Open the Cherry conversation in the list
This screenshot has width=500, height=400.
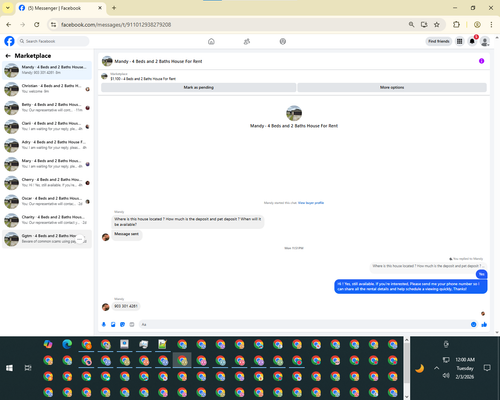point(47,183)
